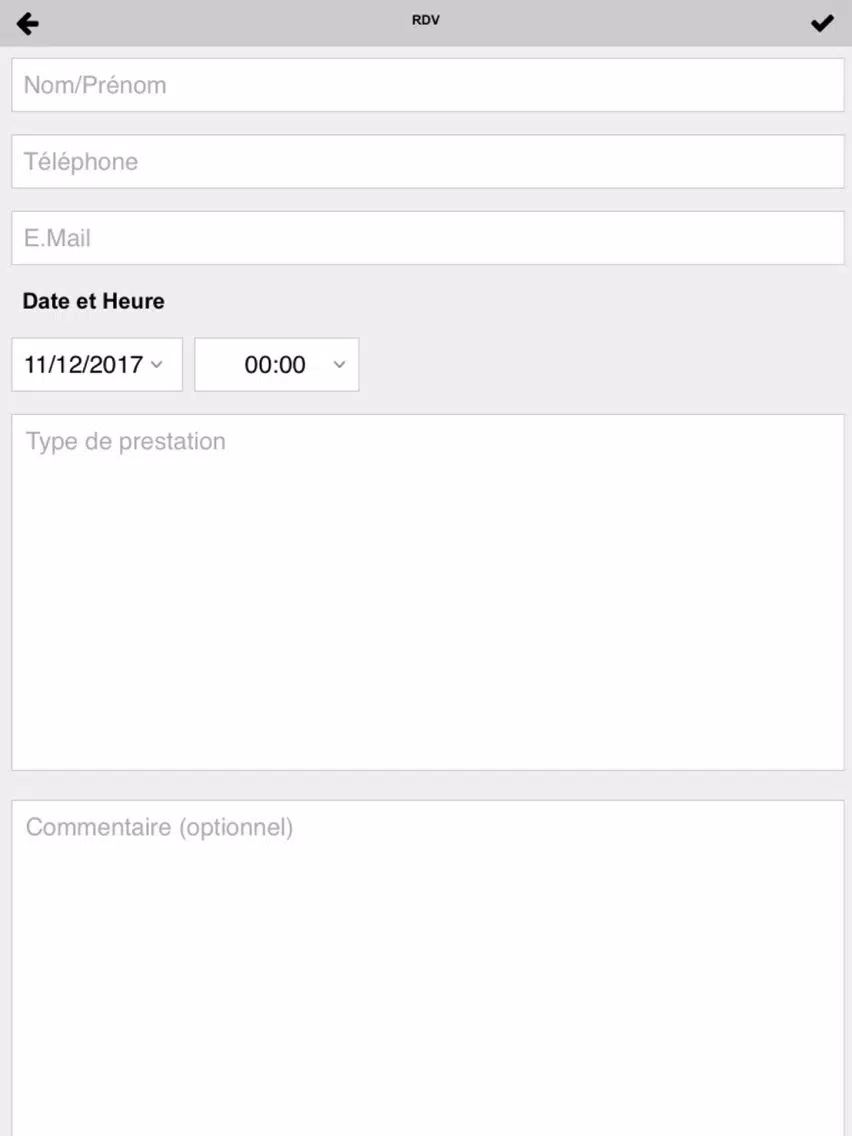Click the Nom/Prénom placeholder text

[95, 85]
